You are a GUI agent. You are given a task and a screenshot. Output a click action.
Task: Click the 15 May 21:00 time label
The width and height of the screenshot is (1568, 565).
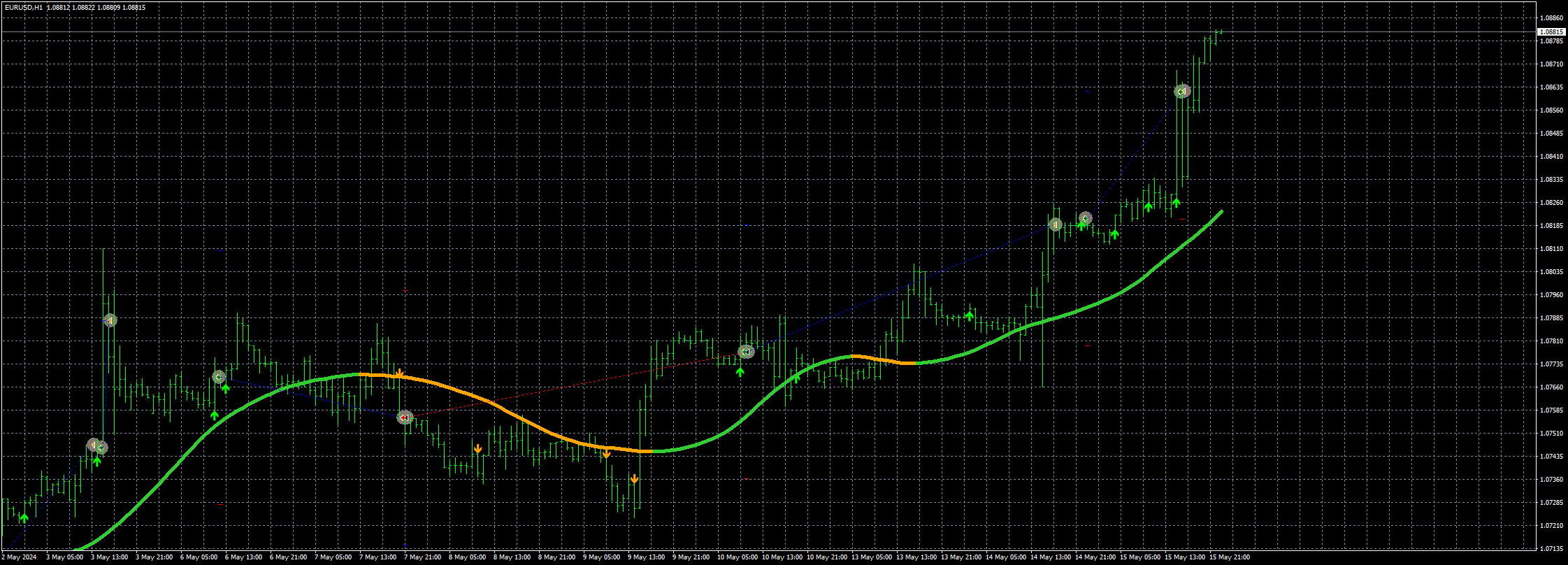click(1229, 557)
